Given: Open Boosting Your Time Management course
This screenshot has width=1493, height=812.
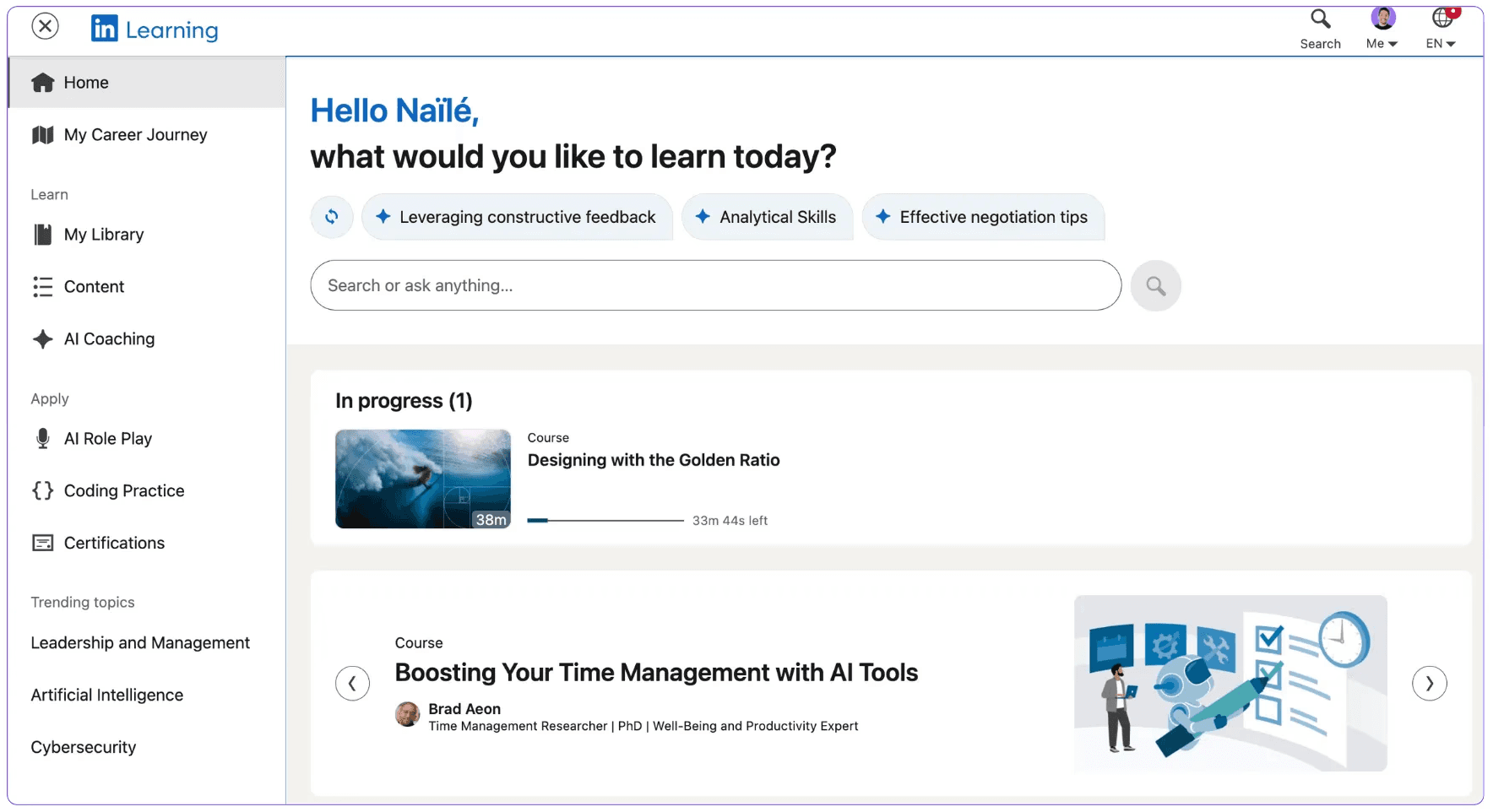Looking at the screenshot, I should point(656,673).
